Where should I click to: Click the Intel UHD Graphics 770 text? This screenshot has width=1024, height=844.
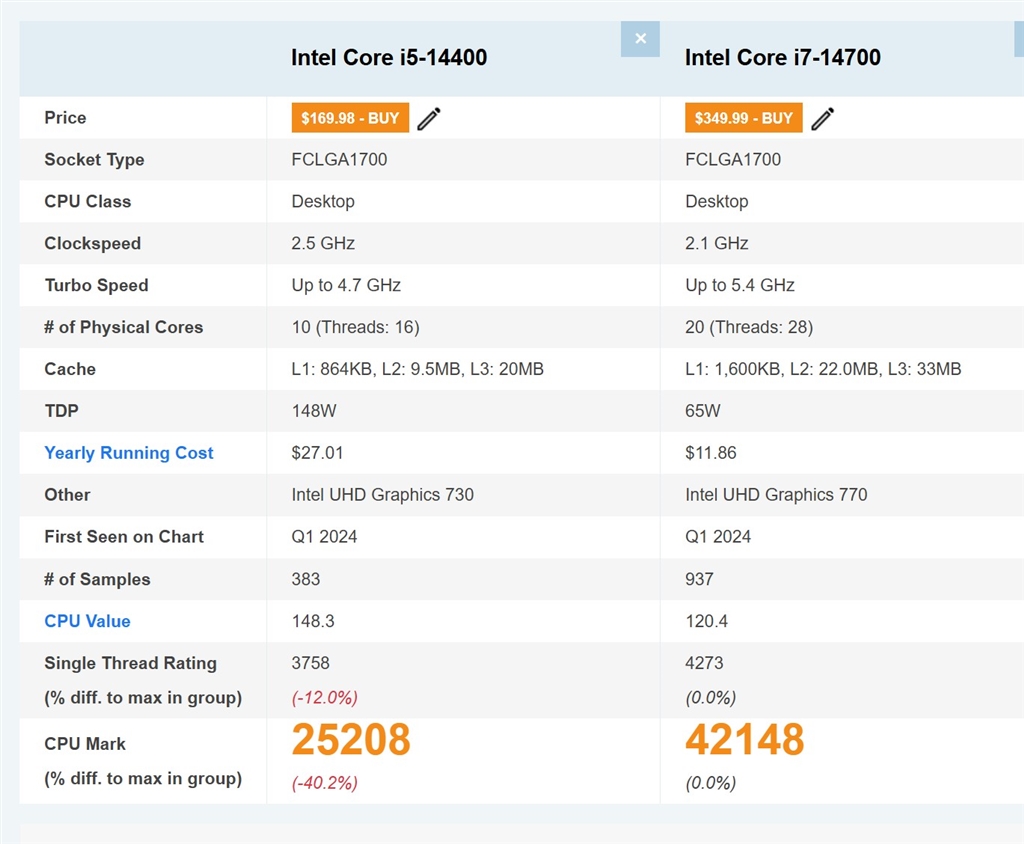pyautogui.click(x=777, y=495)
